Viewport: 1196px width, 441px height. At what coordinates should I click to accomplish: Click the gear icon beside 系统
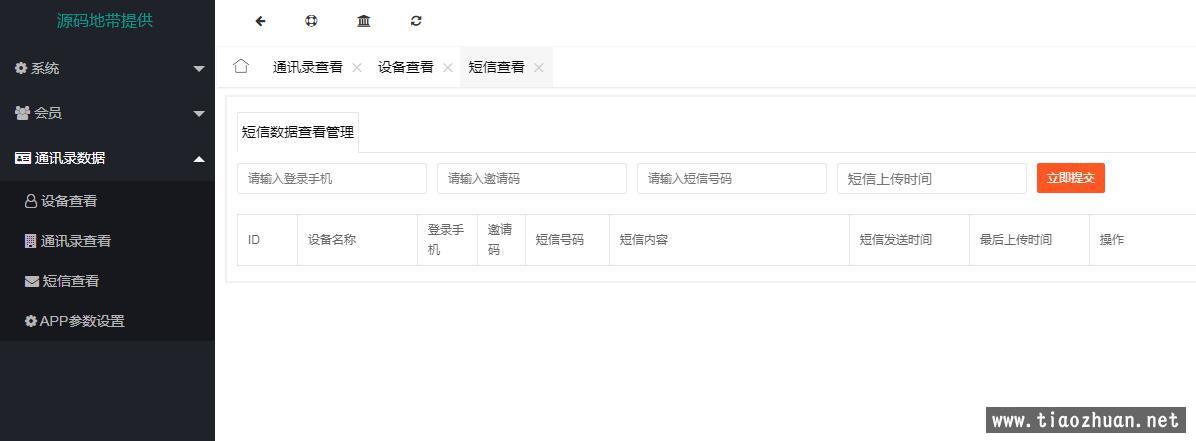tap(21, 69)
